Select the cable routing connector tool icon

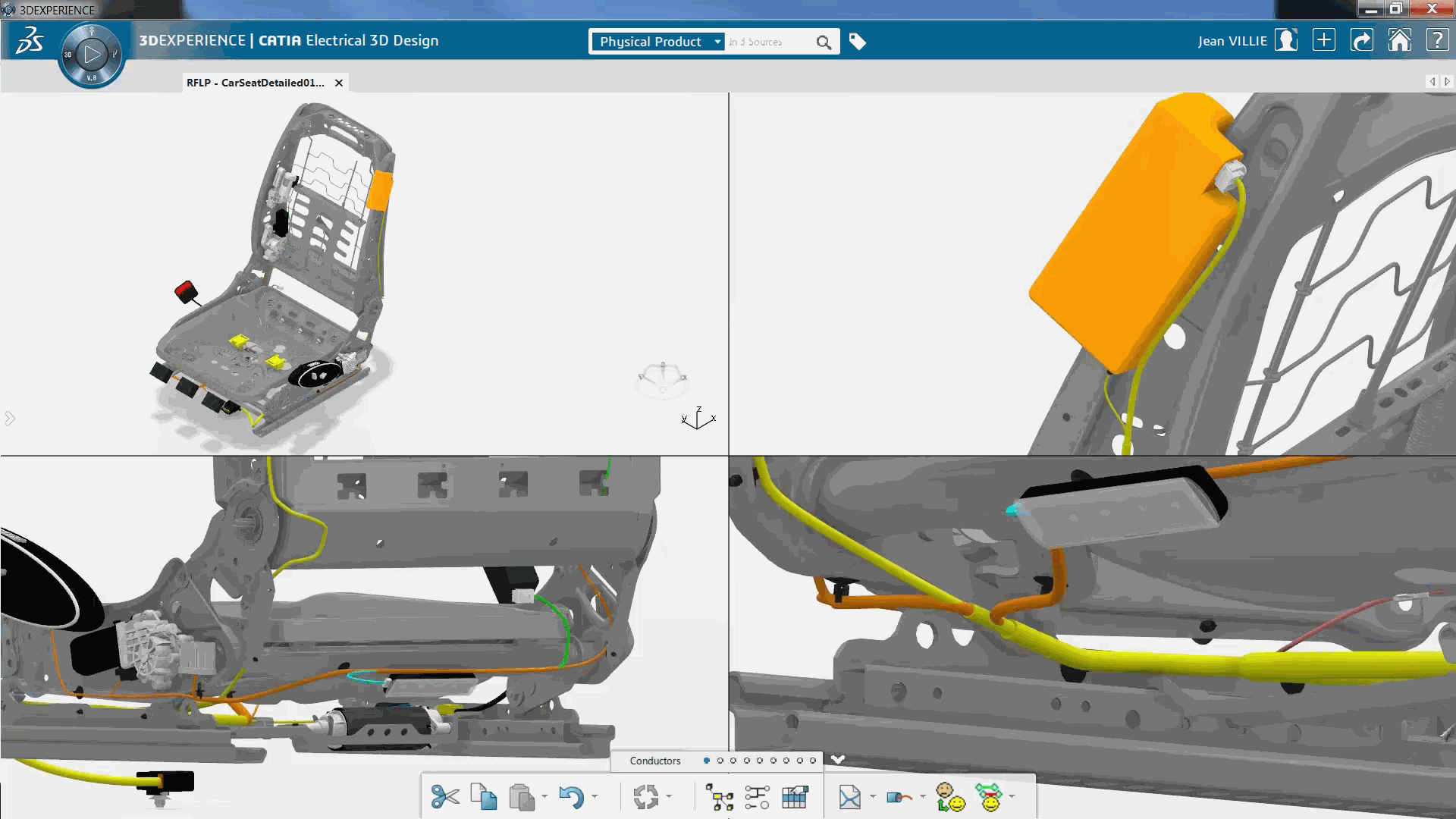pyautogui.click(x=899, y=797)
